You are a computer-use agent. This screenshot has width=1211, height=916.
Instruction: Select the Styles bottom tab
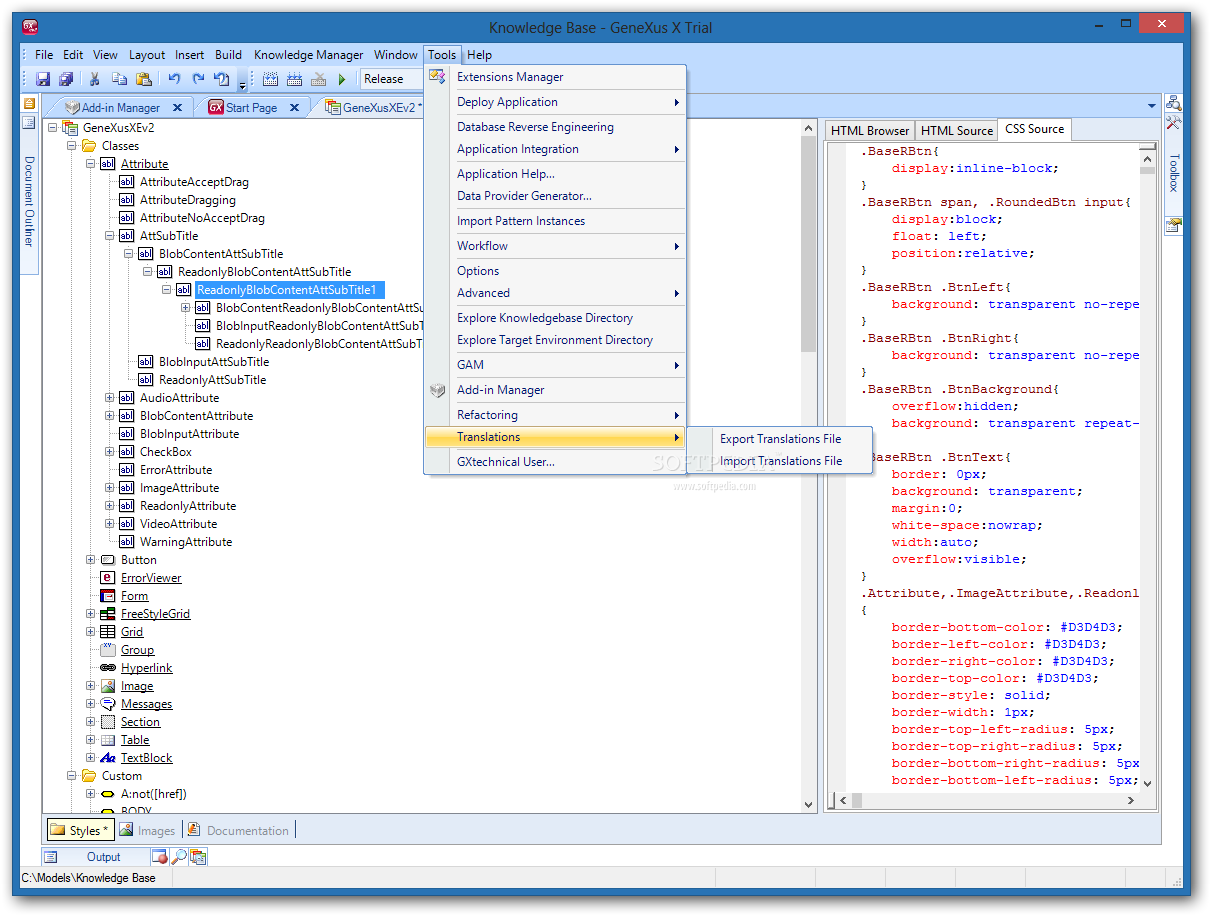[80, 830]
